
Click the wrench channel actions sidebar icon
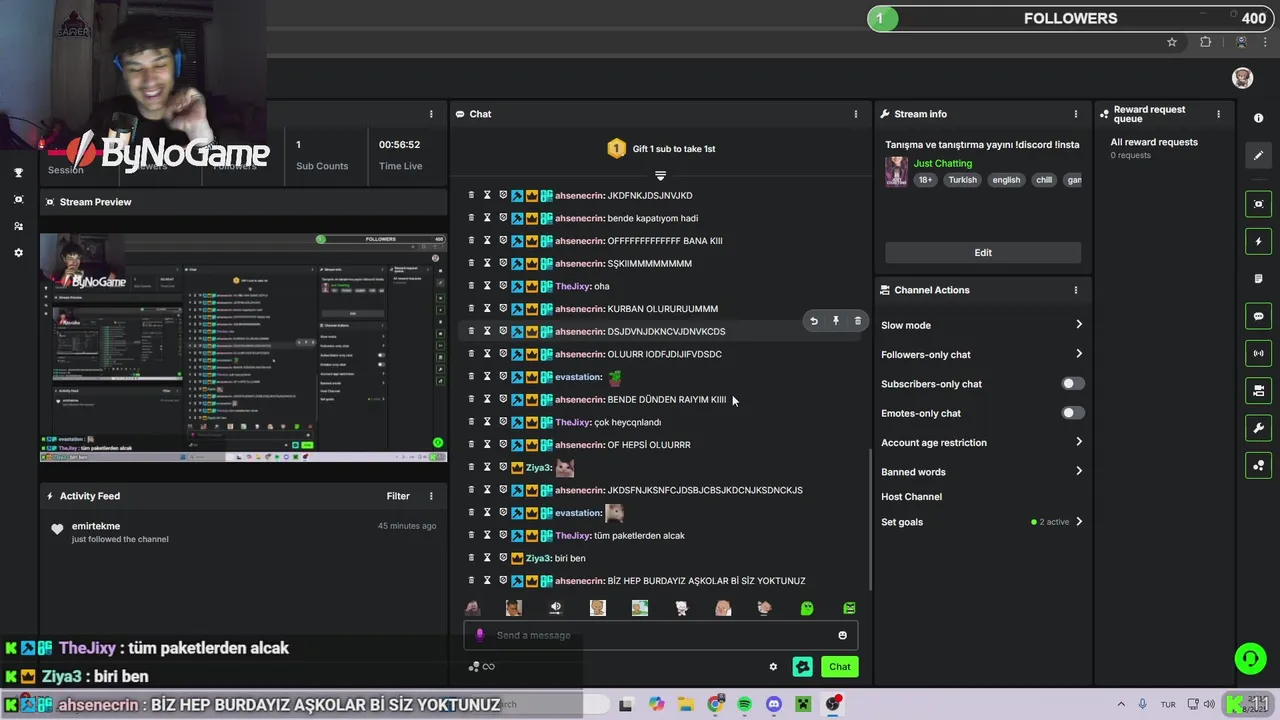click(x=1258, y=428)
